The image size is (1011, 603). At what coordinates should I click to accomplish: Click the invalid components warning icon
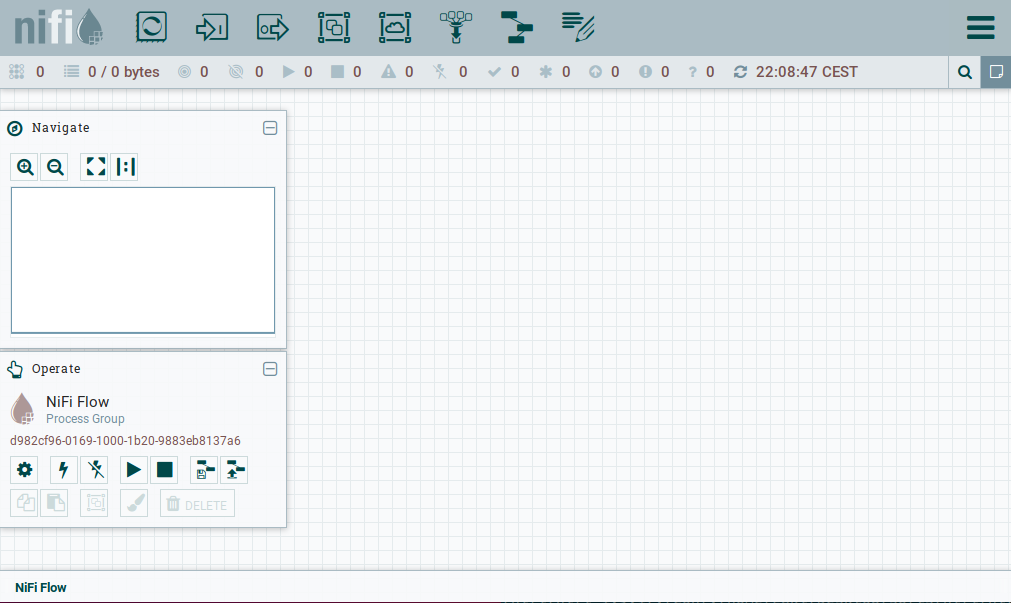click(388, 72)
